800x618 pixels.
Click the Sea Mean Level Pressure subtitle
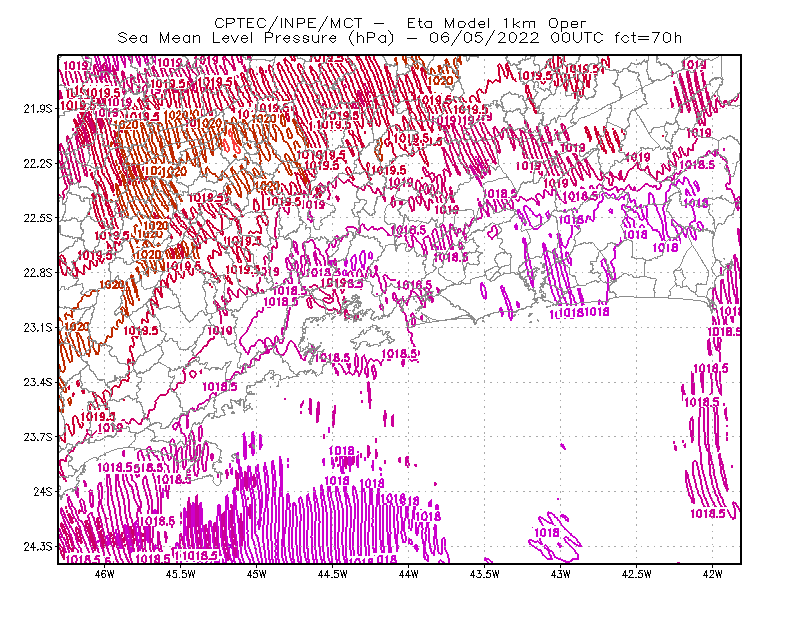[399, 38]
